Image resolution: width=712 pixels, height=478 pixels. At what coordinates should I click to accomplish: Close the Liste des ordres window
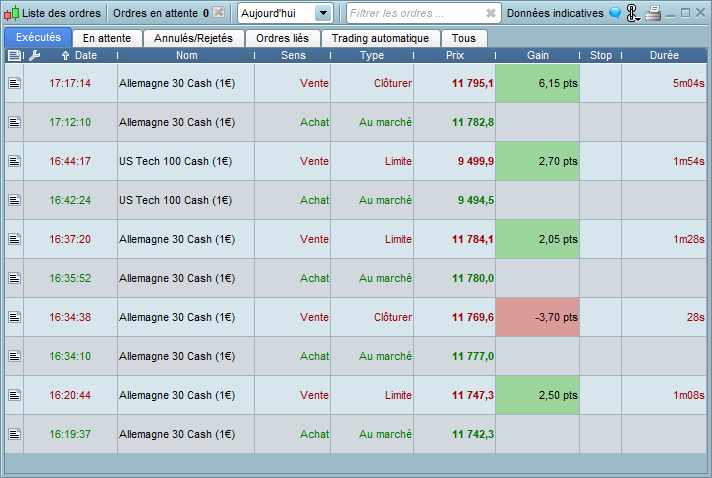701,13
